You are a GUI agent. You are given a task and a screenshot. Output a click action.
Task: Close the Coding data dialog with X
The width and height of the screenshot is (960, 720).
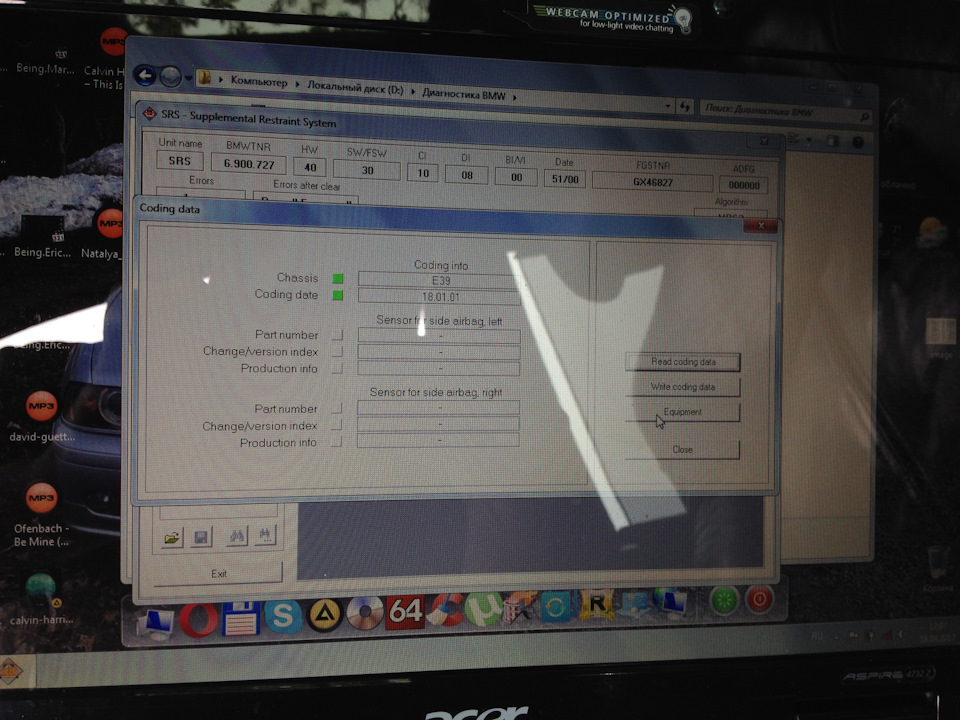click(760, 226)
